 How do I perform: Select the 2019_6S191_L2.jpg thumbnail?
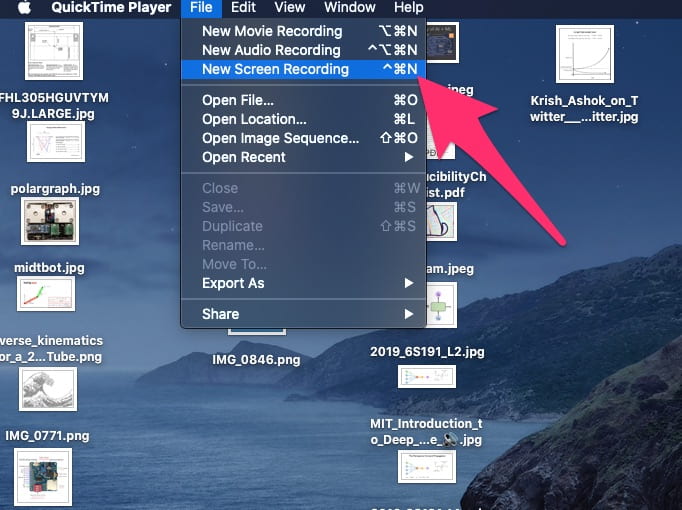coord(441,305)
